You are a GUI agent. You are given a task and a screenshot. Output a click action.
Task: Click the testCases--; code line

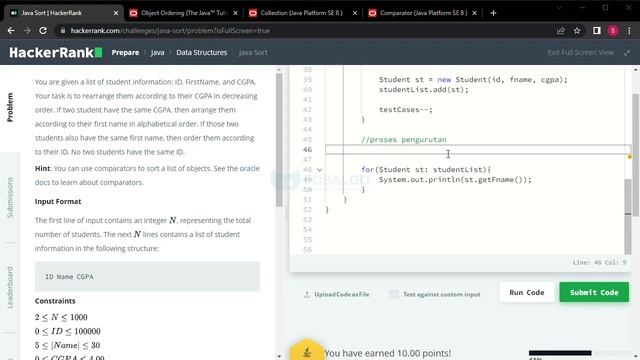[x=405, y=109]
